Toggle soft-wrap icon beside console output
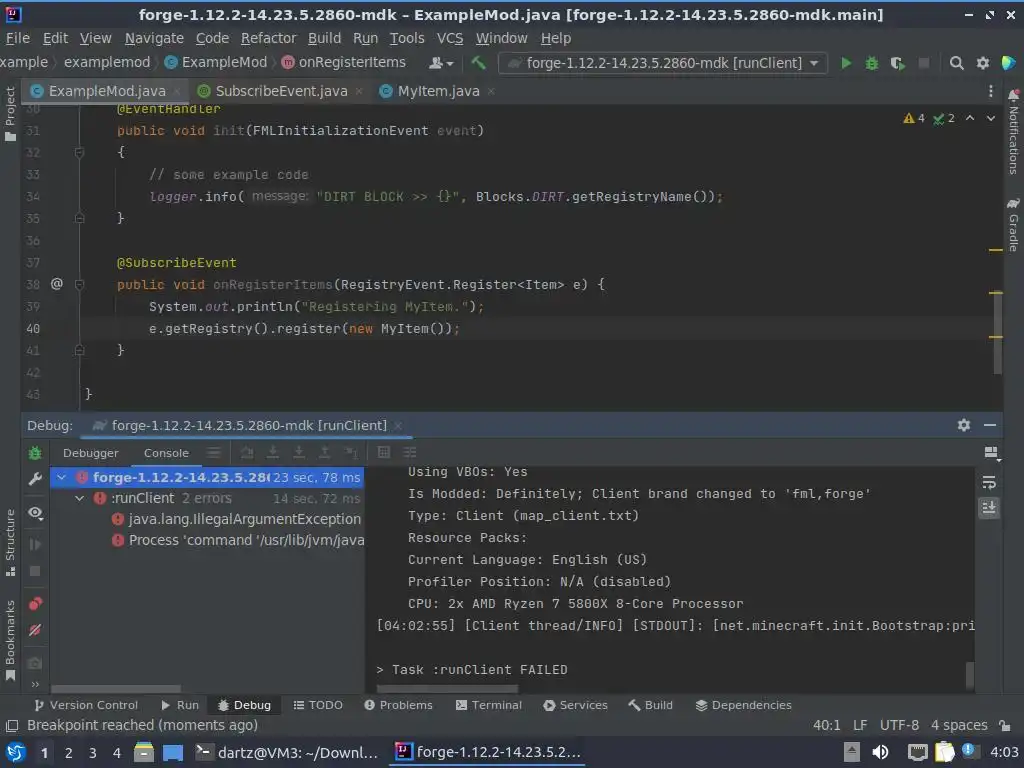The height and width of the screenshot is (768, 1024). tap(989, 483)
